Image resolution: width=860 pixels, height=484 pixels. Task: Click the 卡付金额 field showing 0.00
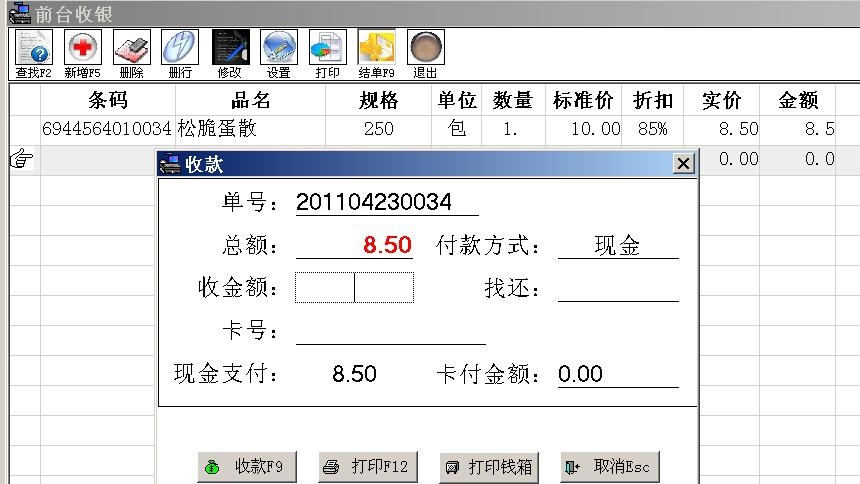(618, 374)
